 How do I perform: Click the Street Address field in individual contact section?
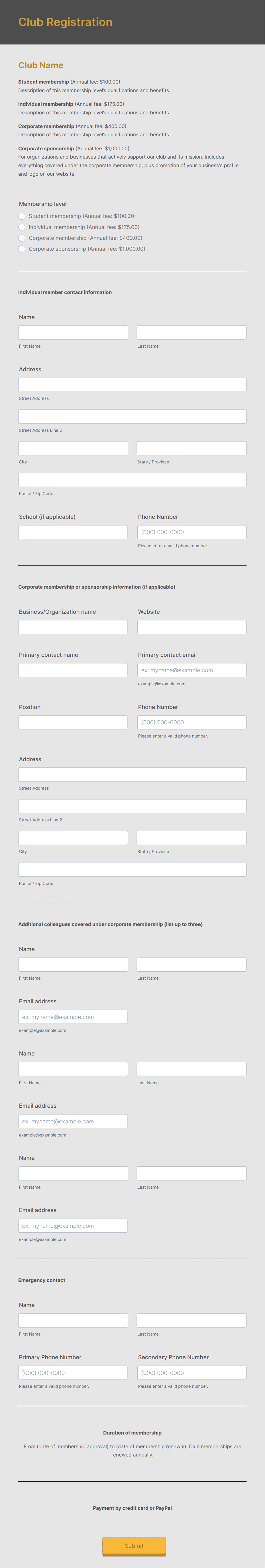click(x=132, y=385)
